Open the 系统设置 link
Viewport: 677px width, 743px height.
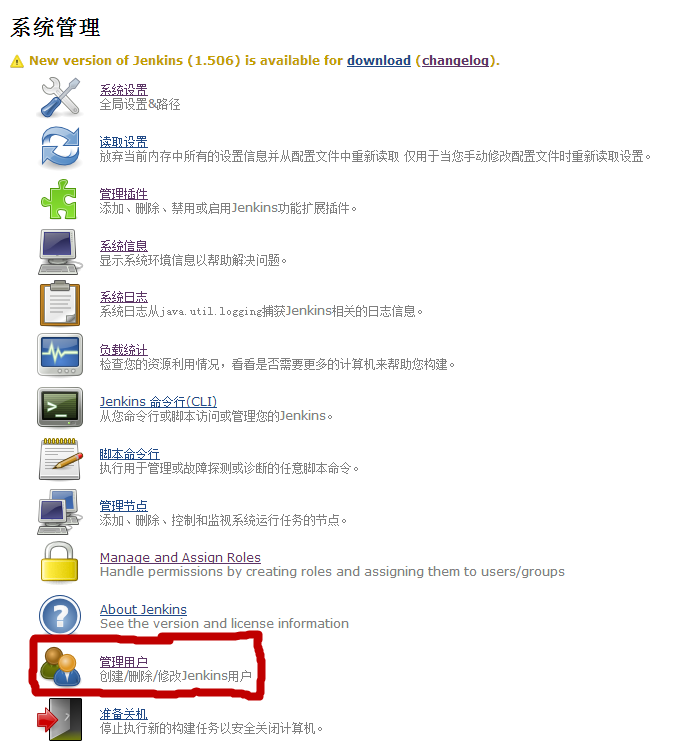pos(123,90)
